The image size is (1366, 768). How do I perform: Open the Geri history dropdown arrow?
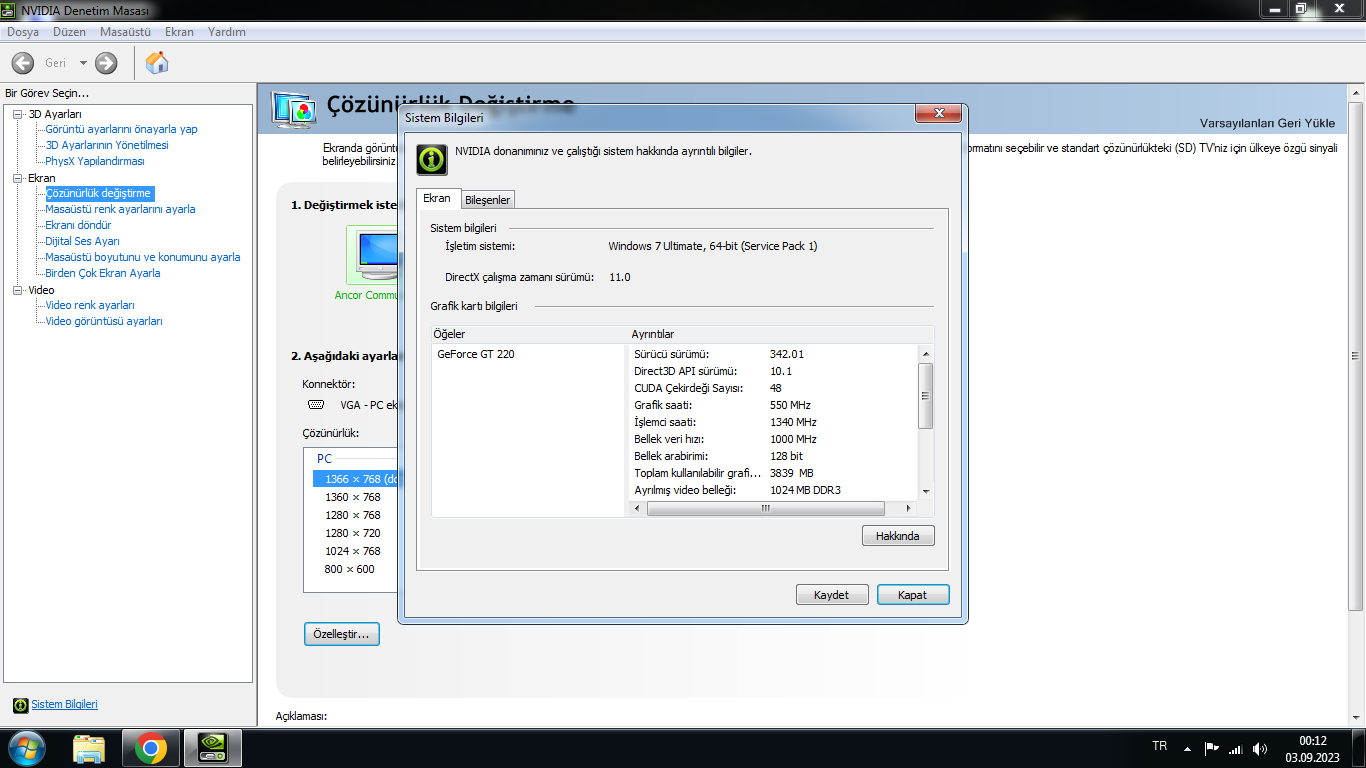(83, 63)
